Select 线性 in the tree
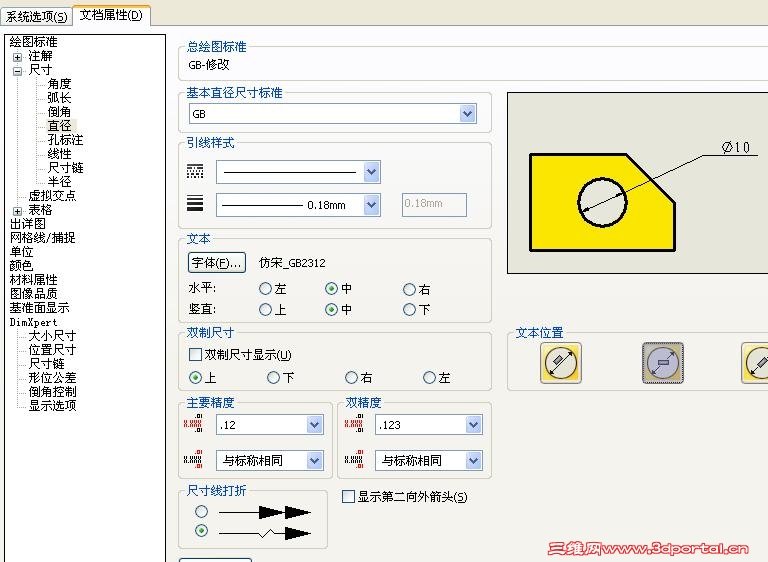This screenshot has width=768, height=562. [59, 154]
